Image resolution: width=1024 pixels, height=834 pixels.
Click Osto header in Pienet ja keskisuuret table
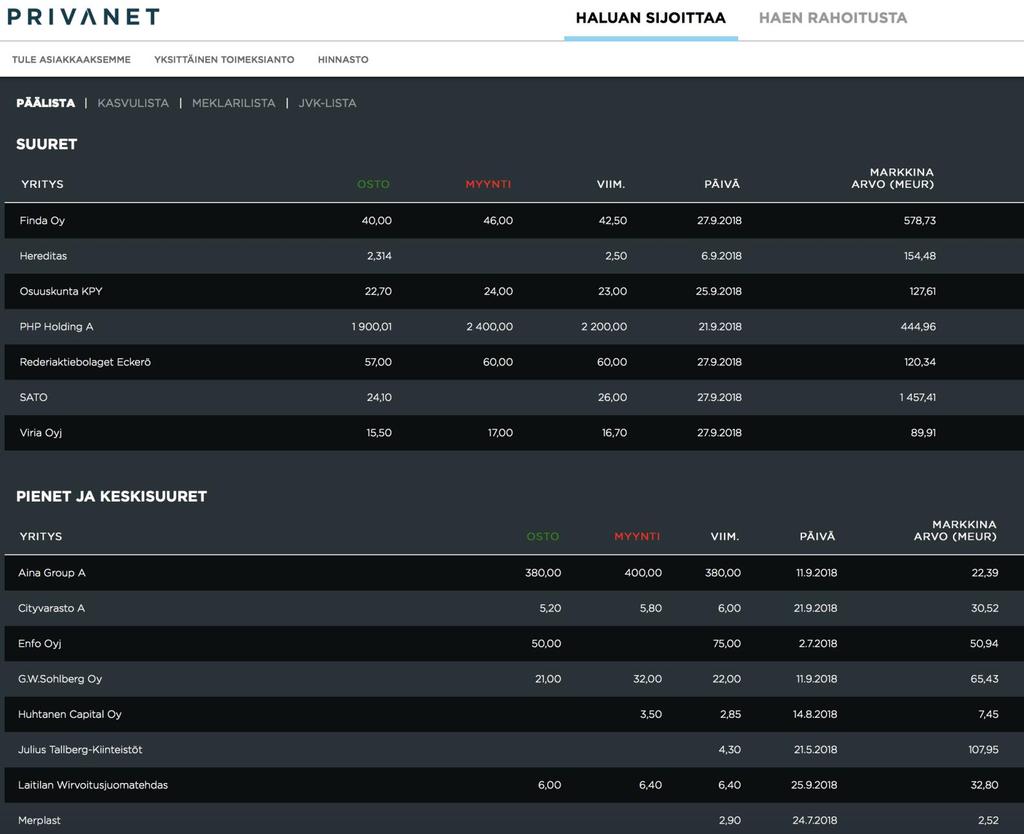[543, 536]
